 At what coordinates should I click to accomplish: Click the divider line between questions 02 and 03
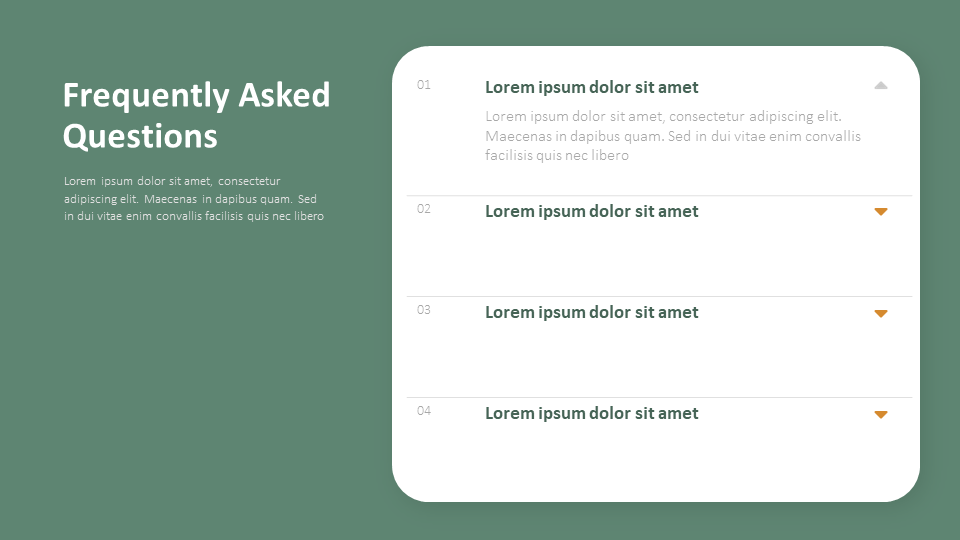pyautogui.click(x=659, y=296)
